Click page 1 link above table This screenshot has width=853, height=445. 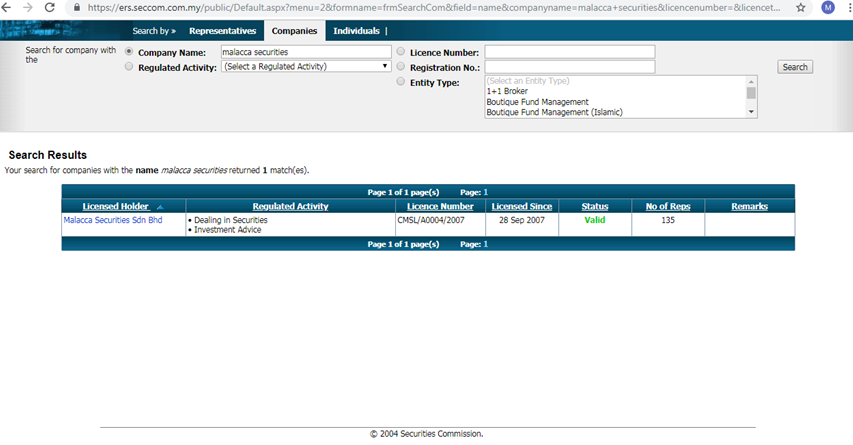486,192
